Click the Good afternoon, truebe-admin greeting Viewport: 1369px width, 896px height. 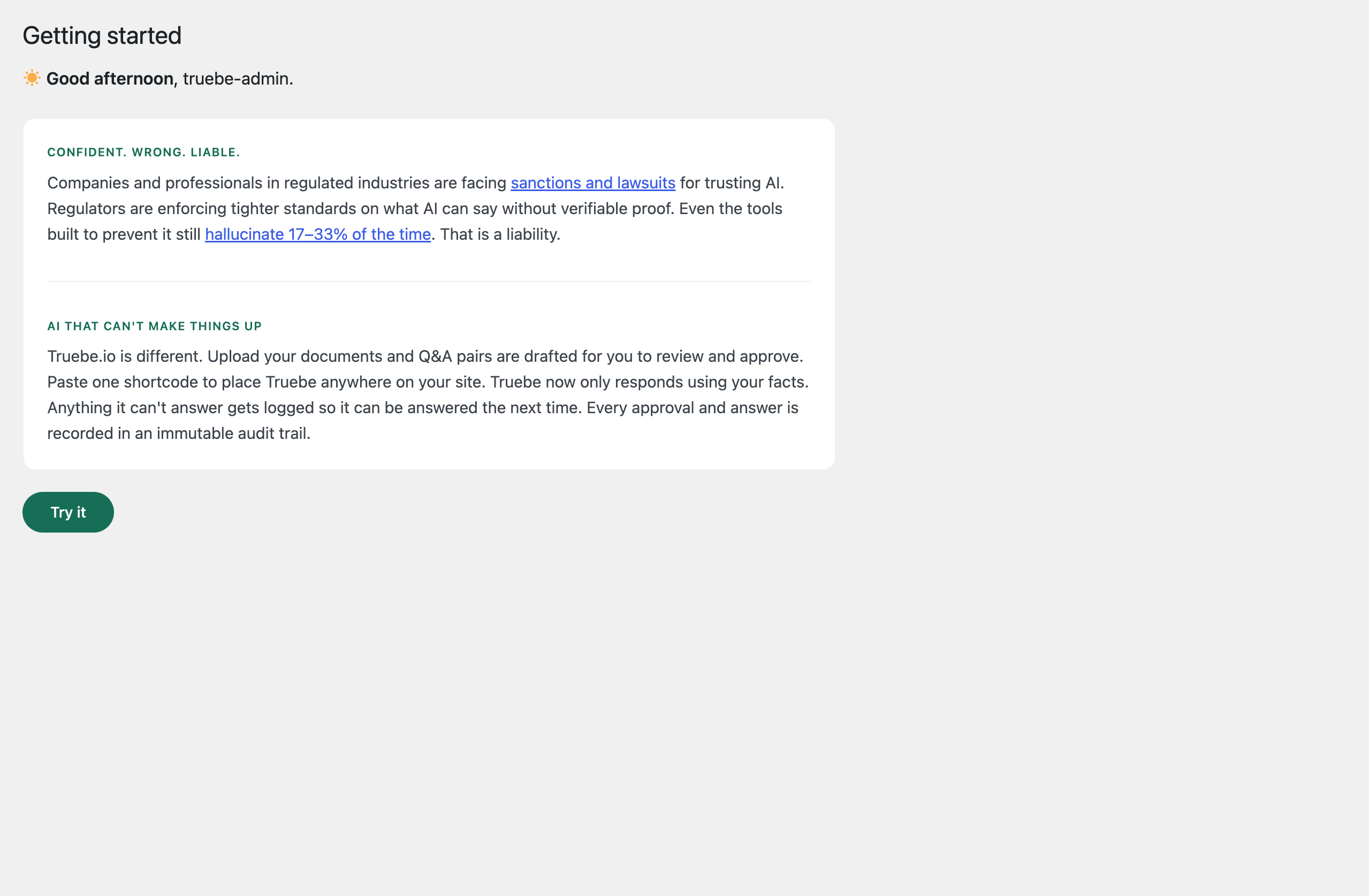170,78
